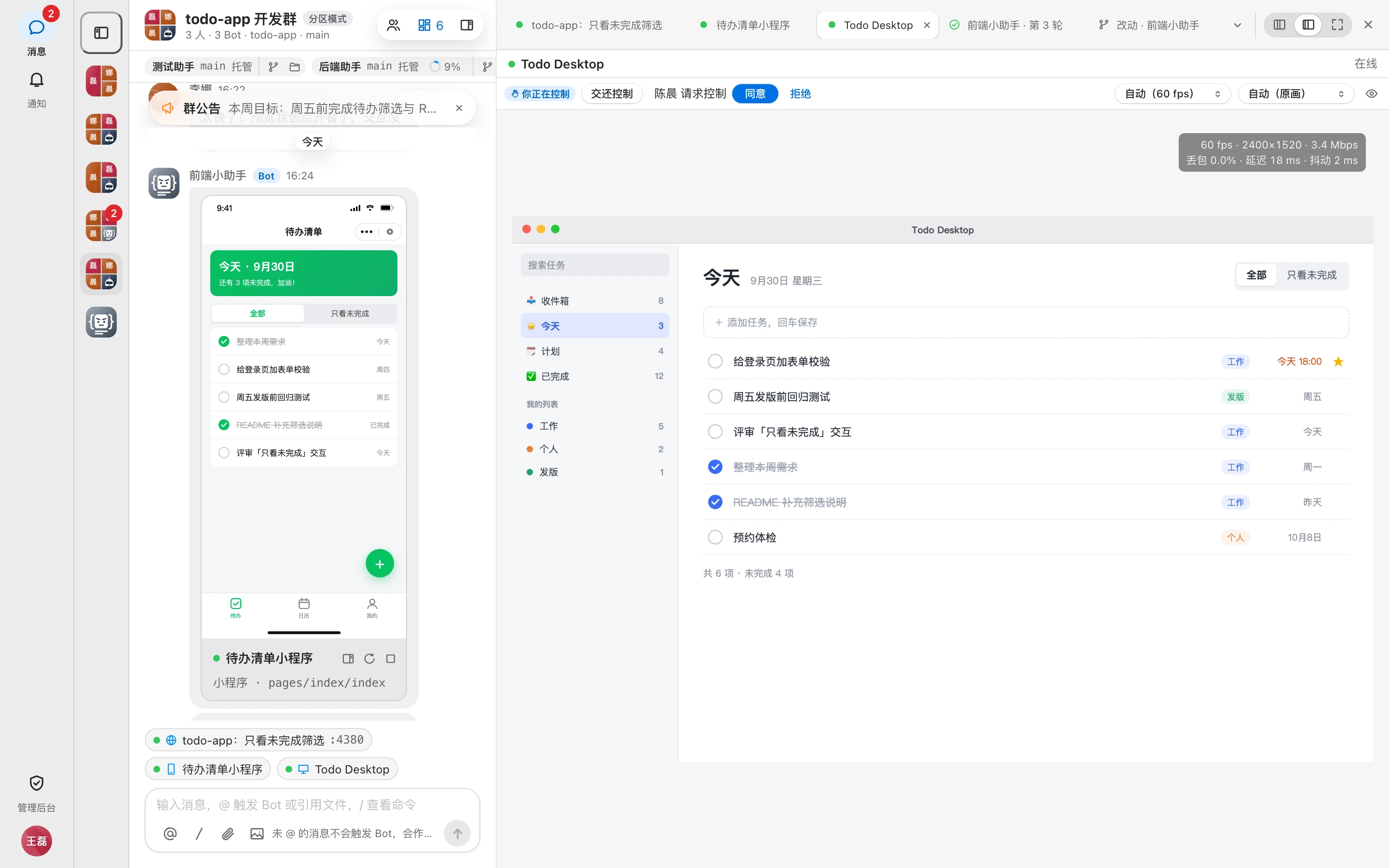Image resolution: width=1389 pixels, height=868 pixels.
Task: Check off 给登录页加表单校验 in Todo Desktop
Action: (x=715, y=361)
